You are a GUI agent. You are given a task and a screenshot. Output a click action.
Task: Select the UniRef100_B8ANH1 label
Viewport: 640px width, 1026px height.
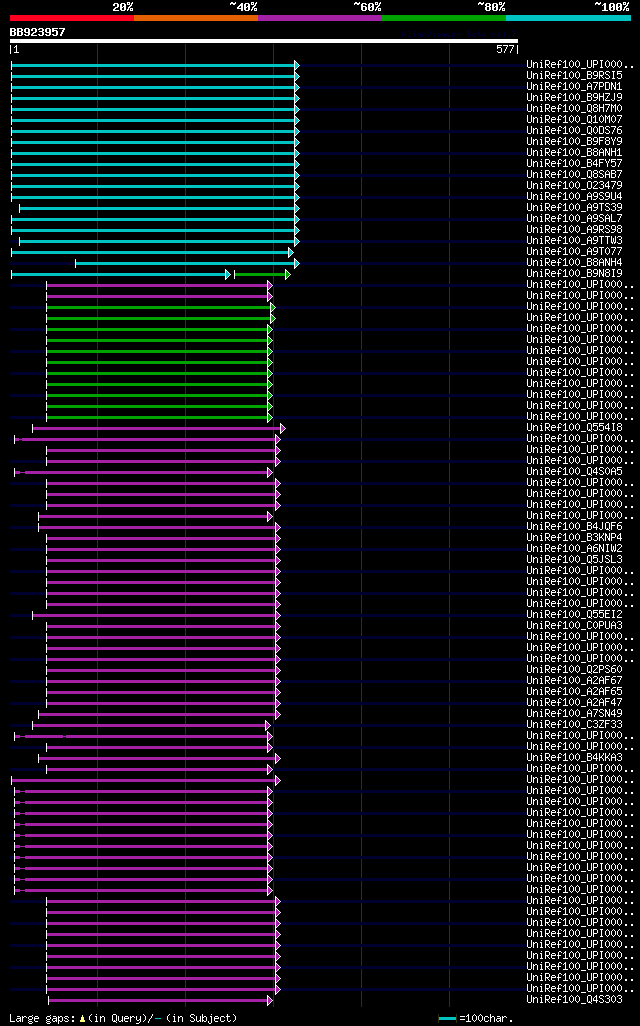coord(574,152)
